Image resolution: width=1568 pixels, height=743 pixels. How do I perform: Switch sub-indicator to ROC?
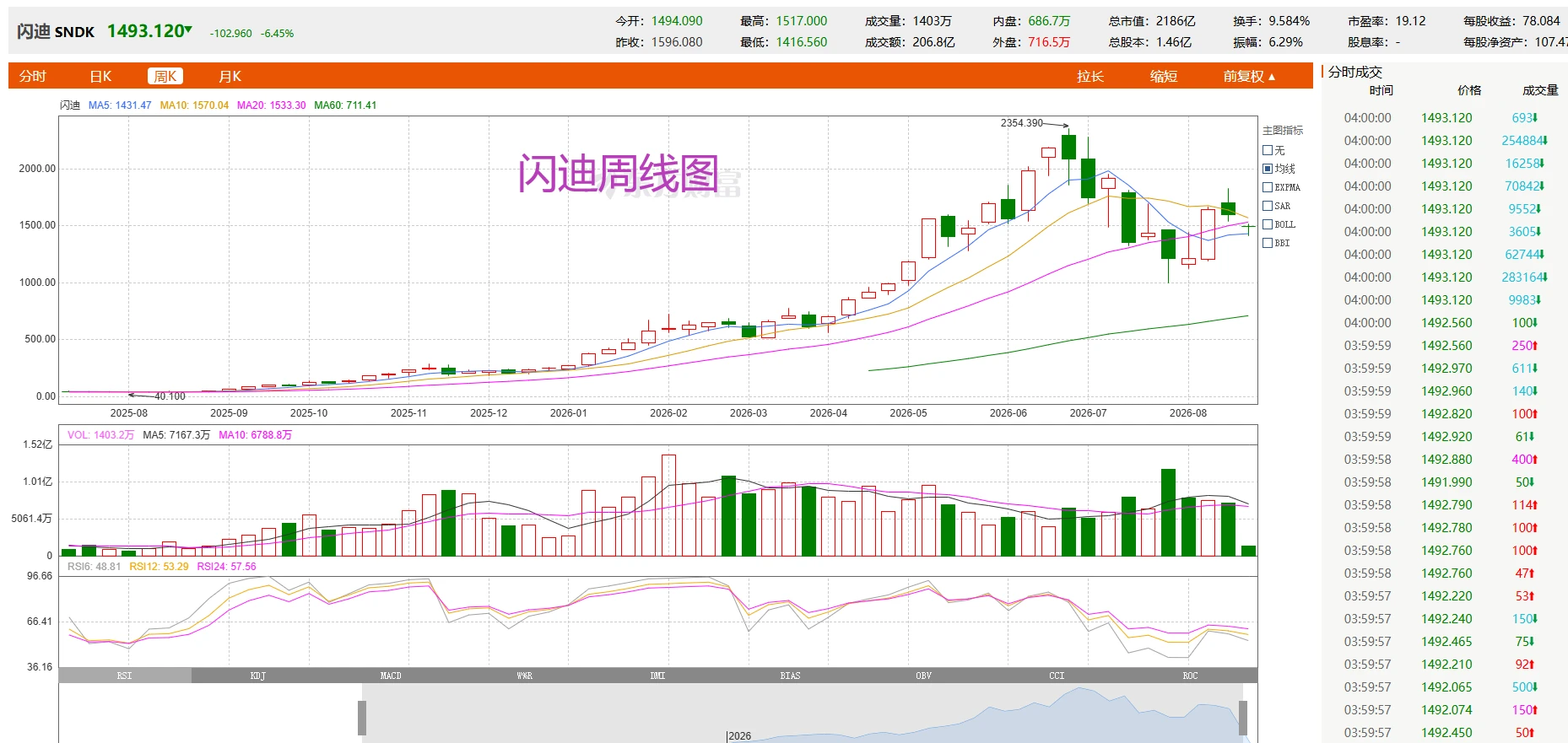click(1190, 676)
